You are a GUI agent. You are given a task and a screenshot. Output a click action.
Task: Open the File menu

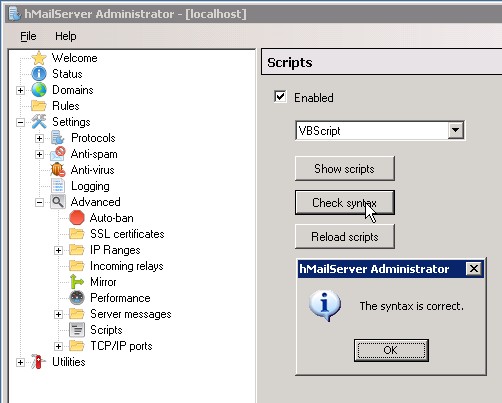pyautogui.click(x=28, y=36)
